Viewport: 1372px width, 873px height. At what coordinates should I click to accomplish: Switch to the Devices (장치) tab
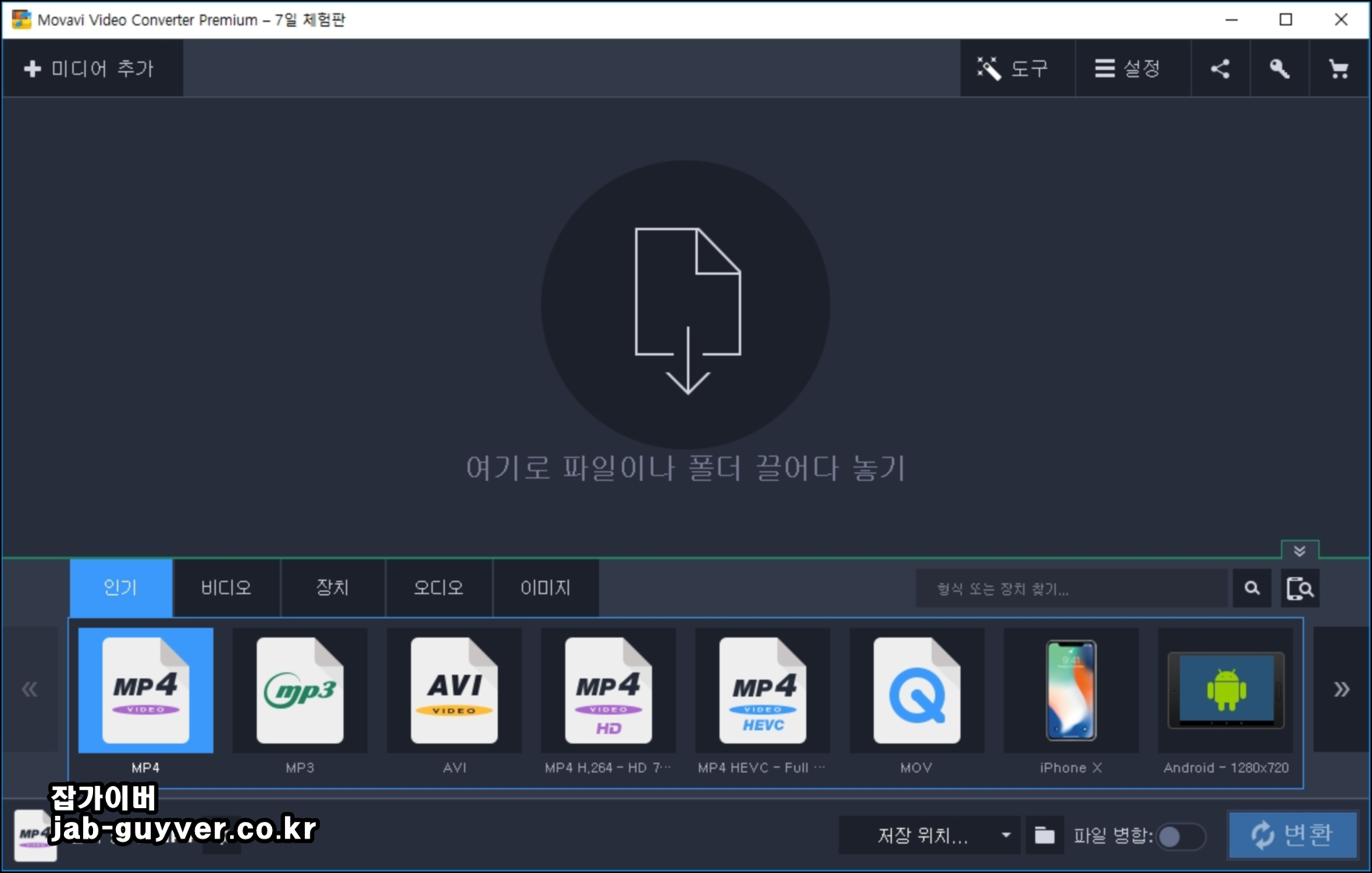pos(333,588)
